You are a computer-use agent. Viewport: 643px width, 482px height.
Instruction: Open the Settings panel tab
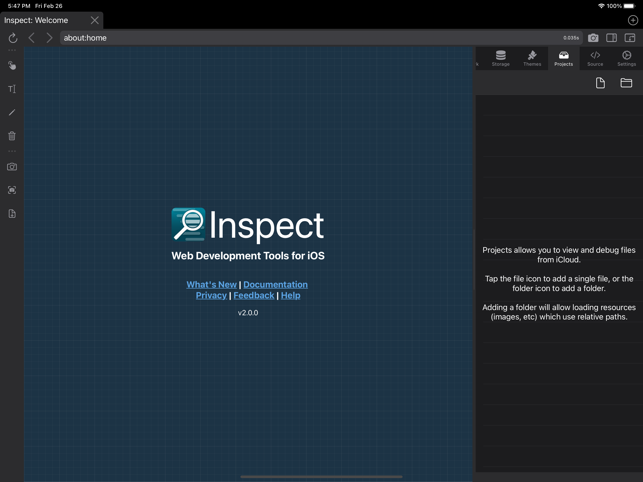point(627,58)
